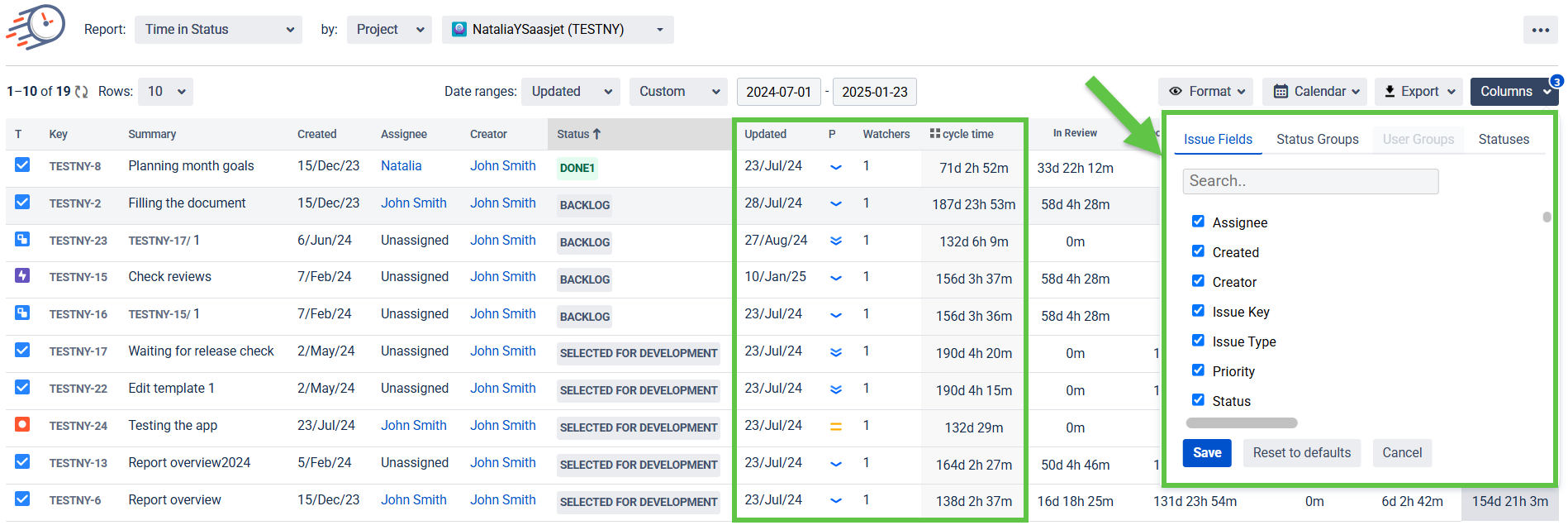
Task: Switch to the Statuses tab
Action: click(1503, 139)
